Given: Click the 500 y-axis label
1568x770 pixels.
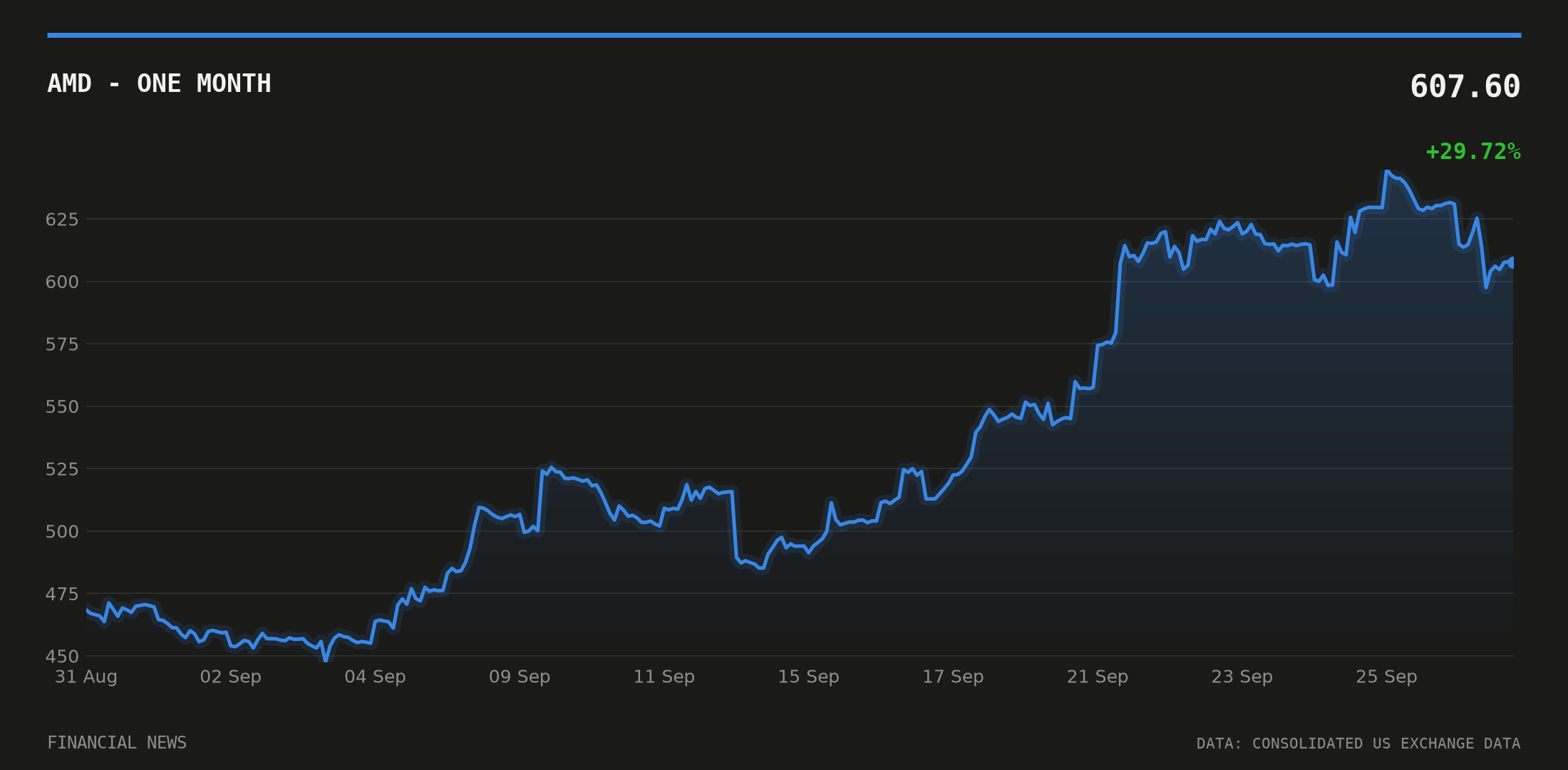Looking at the screenshot, I should tap(62, 531).
